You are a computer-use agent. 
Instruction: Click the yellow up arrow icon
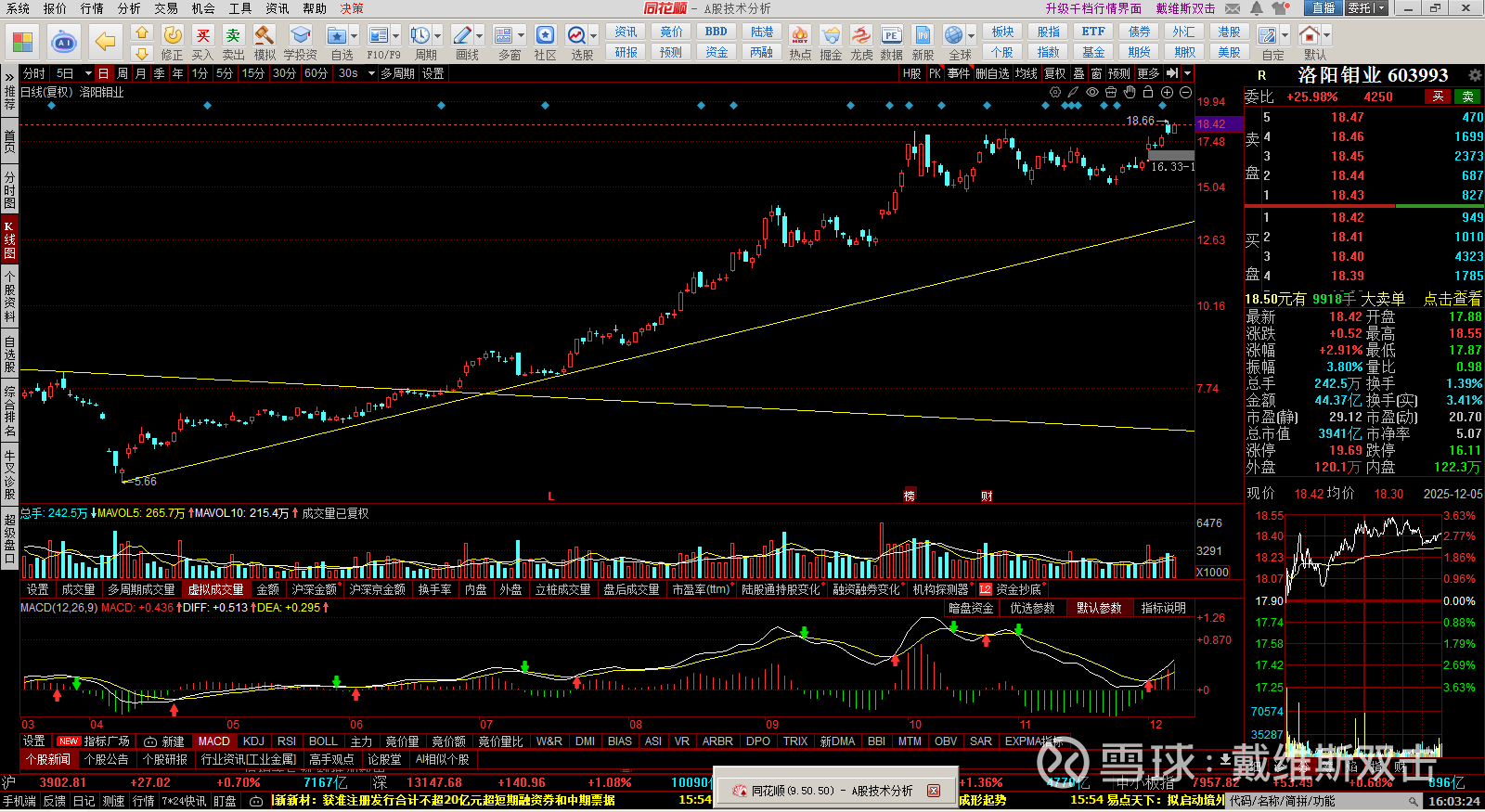142,32
